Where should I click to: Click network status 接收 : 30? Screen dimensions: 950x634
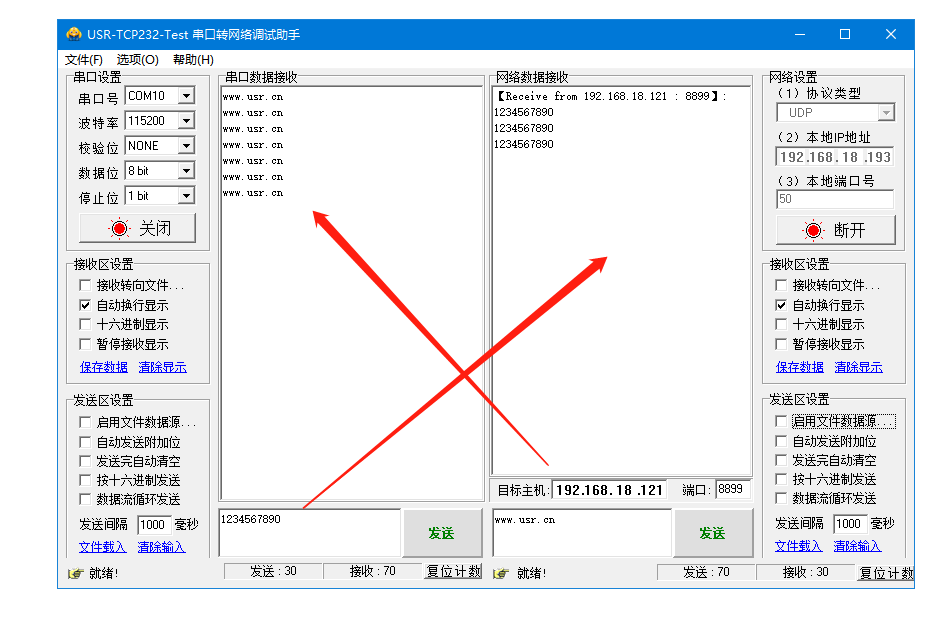click(x=806, y=572)
